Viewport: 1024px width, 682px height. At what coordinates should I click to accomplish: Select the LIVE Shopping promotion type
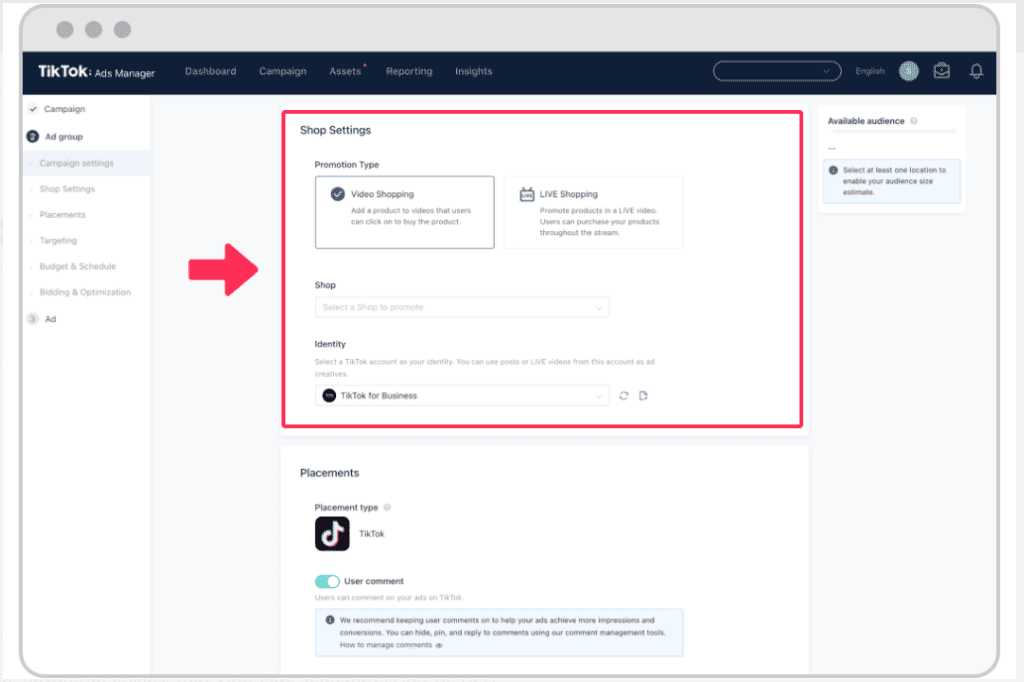point(593,212)
